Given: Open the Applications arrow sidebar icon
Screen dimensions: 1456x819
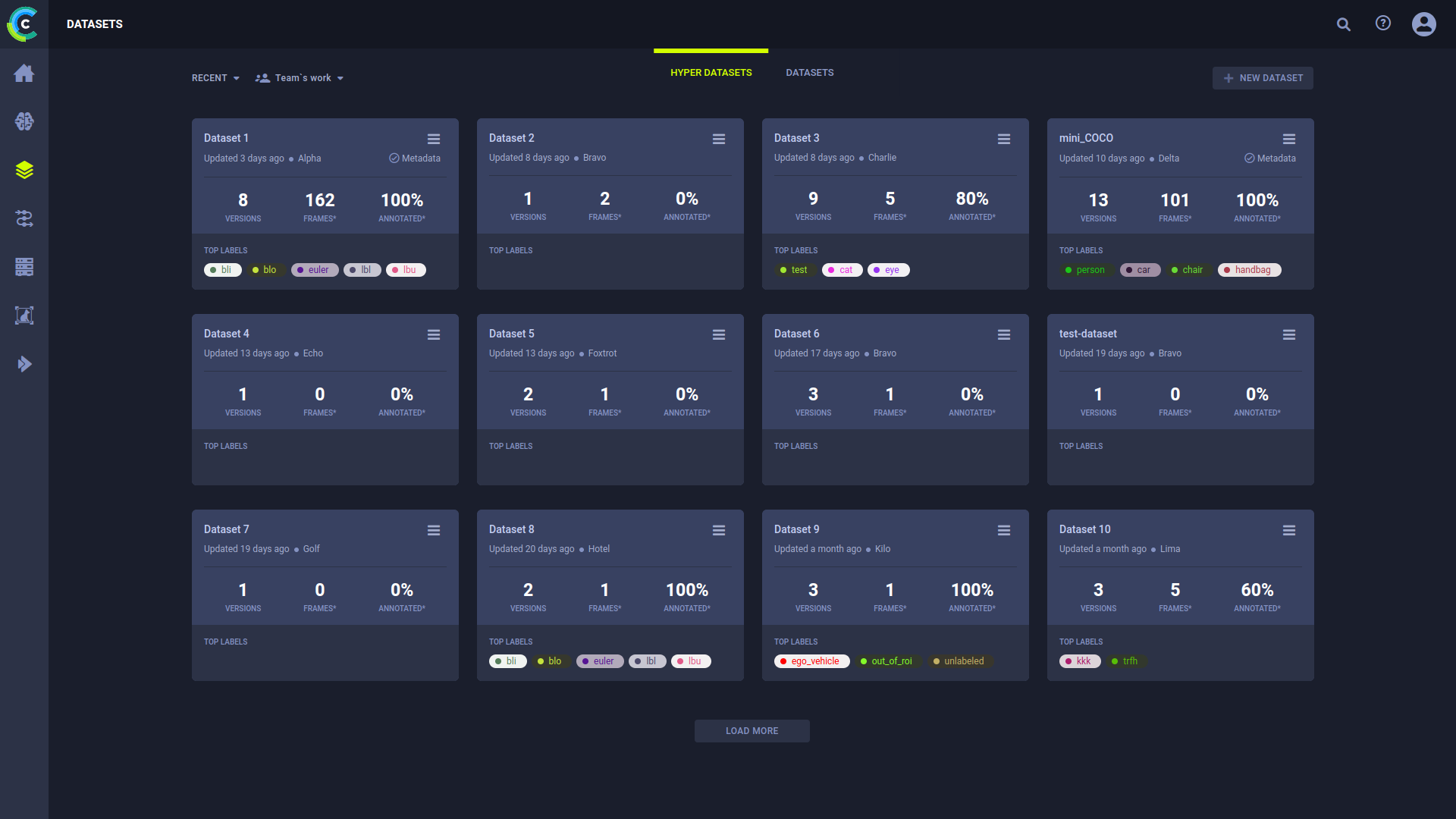Looking at the screenshot, I should (x=24, y=364).
